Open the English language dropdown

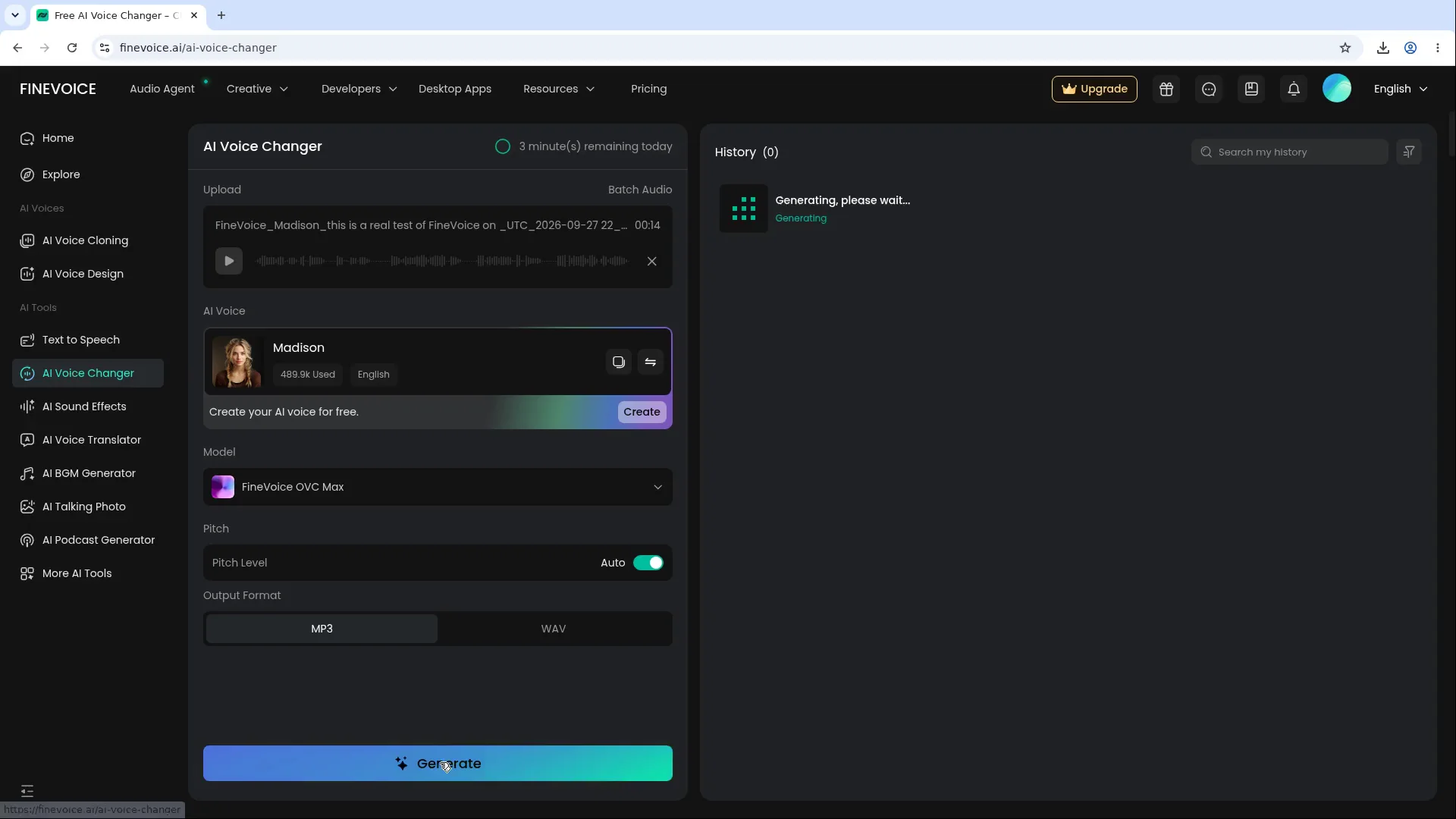coord(1401,89)
